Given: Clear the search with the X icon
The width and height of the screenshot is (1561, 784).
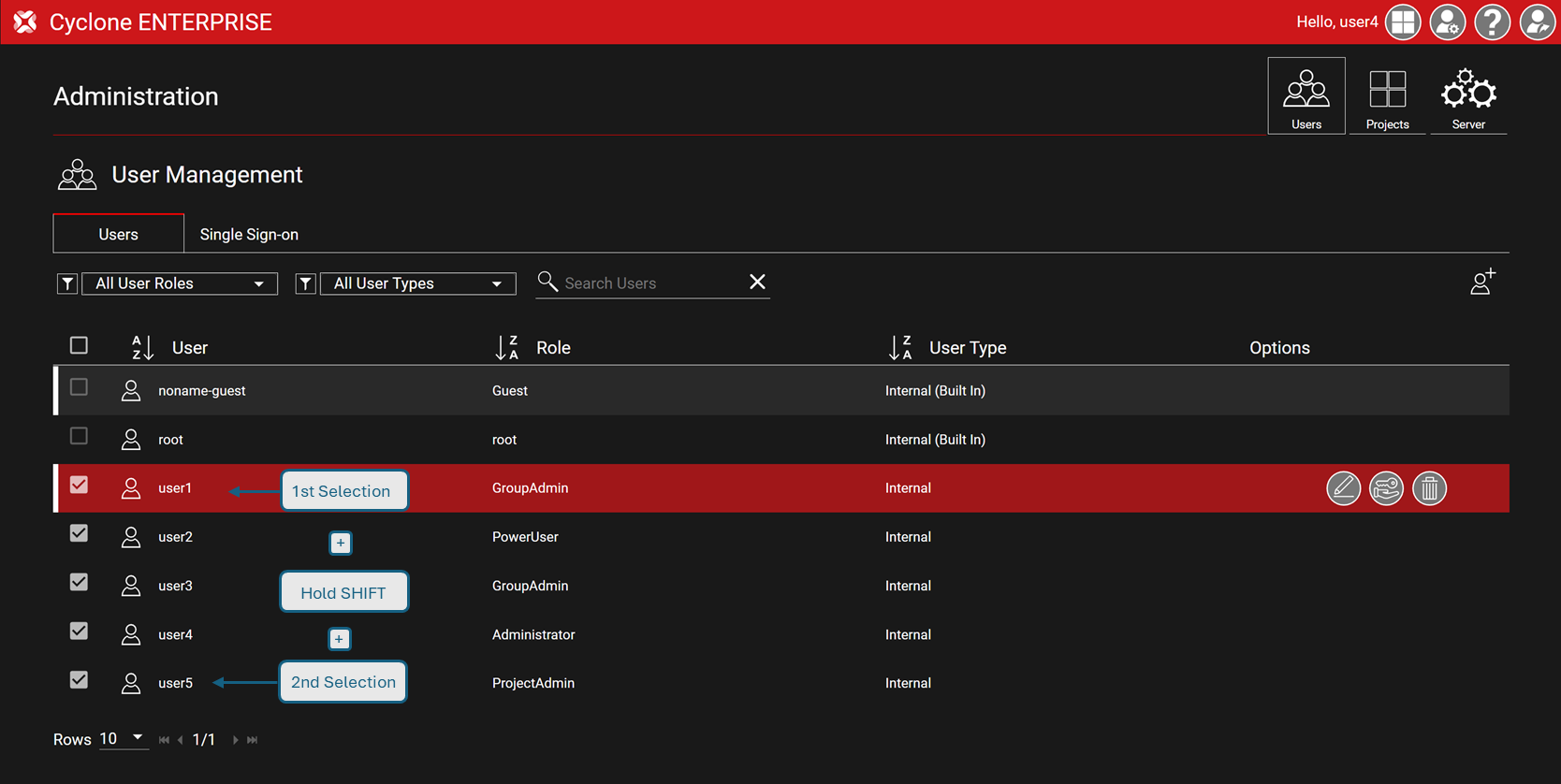Looking at the screenshot, I should tap(757, 283).
